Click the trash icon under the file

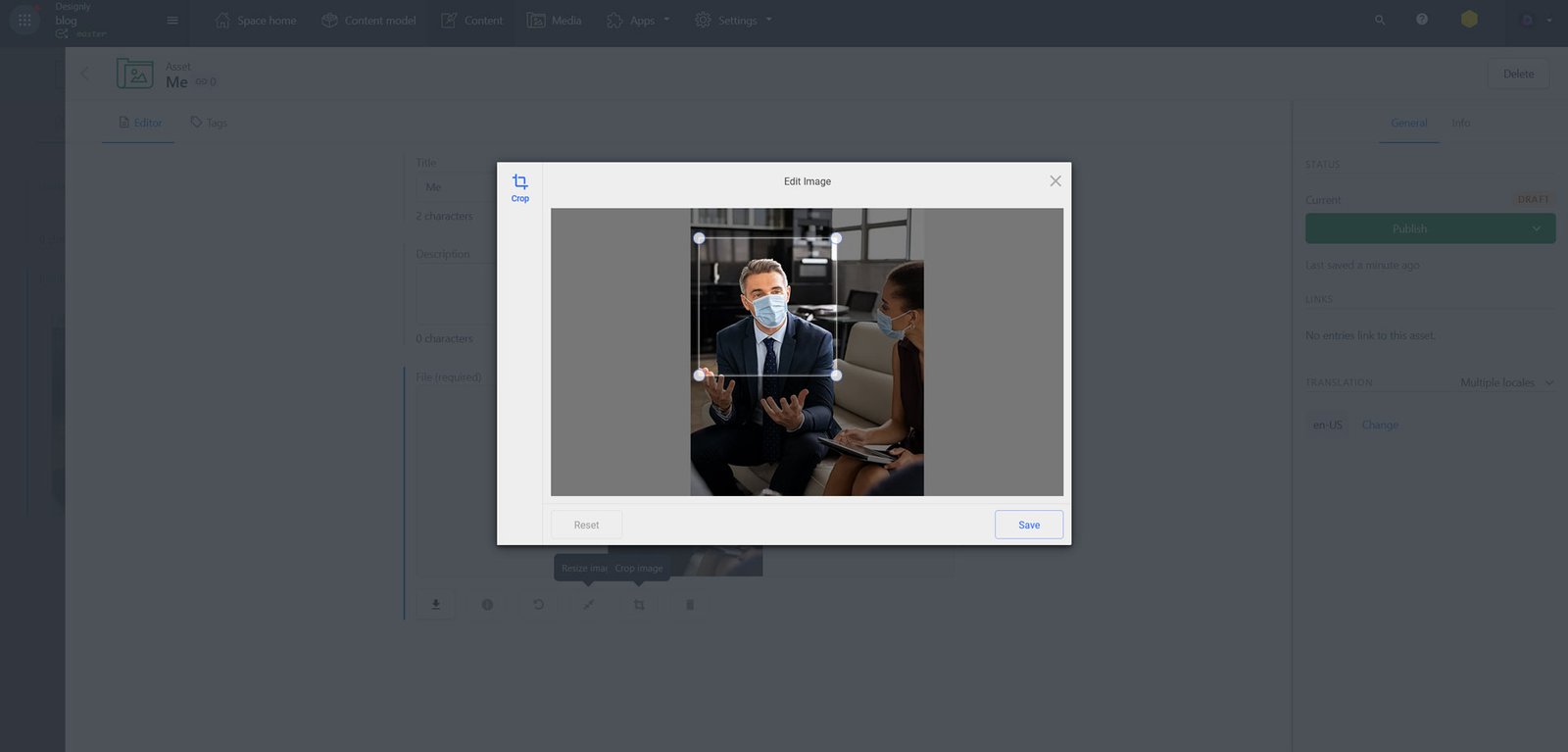pyautogui.click(x=690, y=605)
